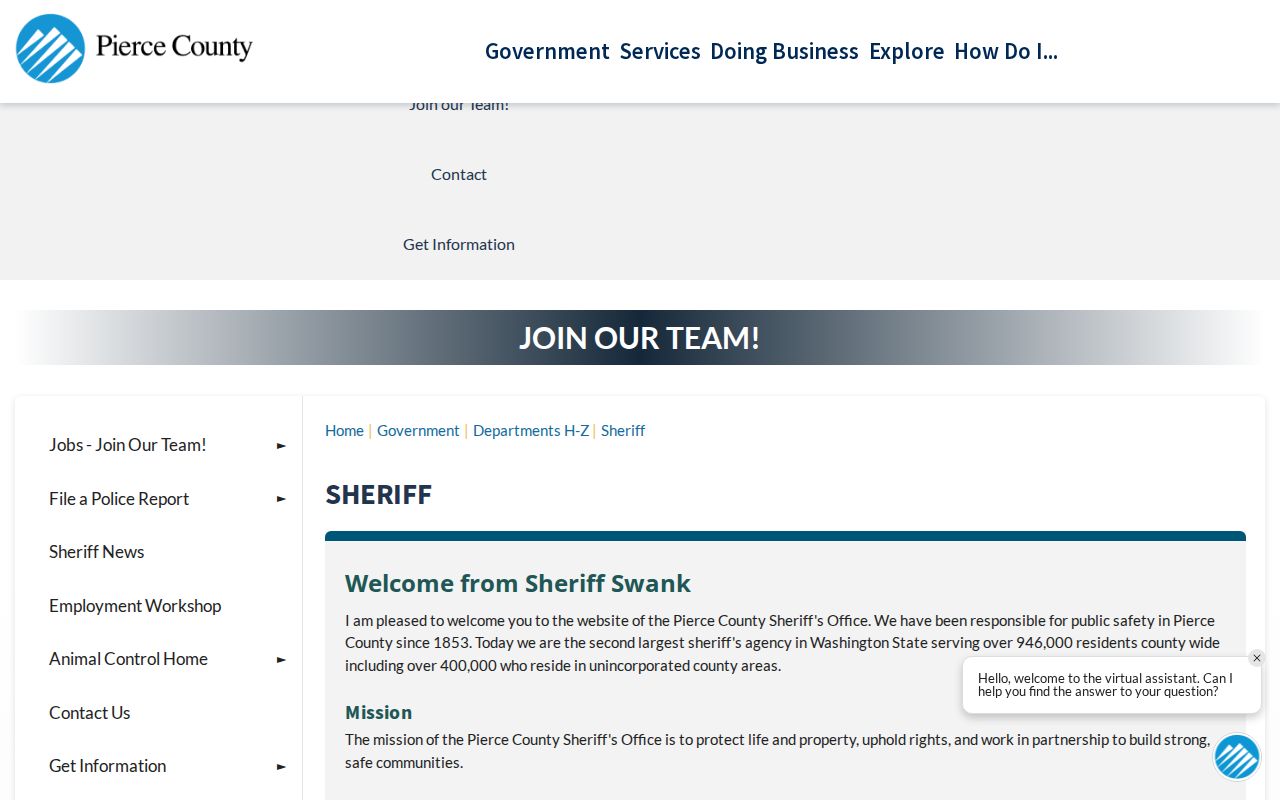Expand File a Police Report submenu arrow
The height and width of the screenshot is (800, 1280).
281,499
